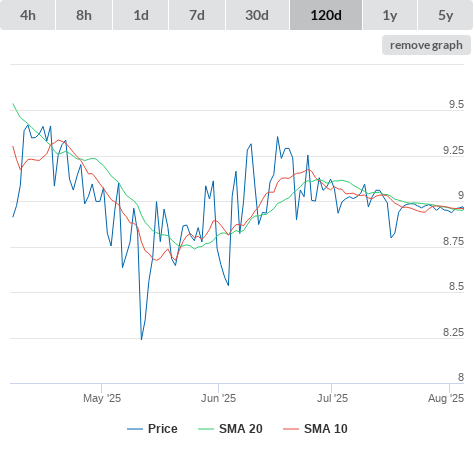
Task: Click the blue Price legend line marker
Action: (135, 429)
